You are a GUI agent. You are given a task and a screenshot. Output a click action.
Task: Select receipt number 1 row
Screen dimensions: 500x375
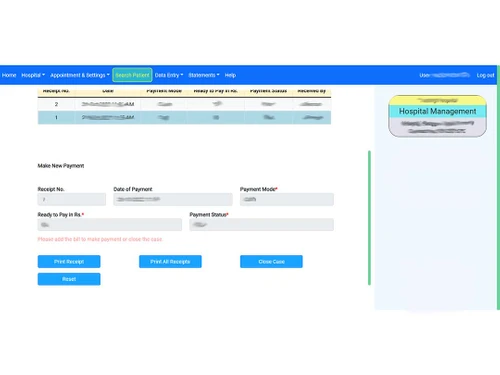click(x=184, y=118)
